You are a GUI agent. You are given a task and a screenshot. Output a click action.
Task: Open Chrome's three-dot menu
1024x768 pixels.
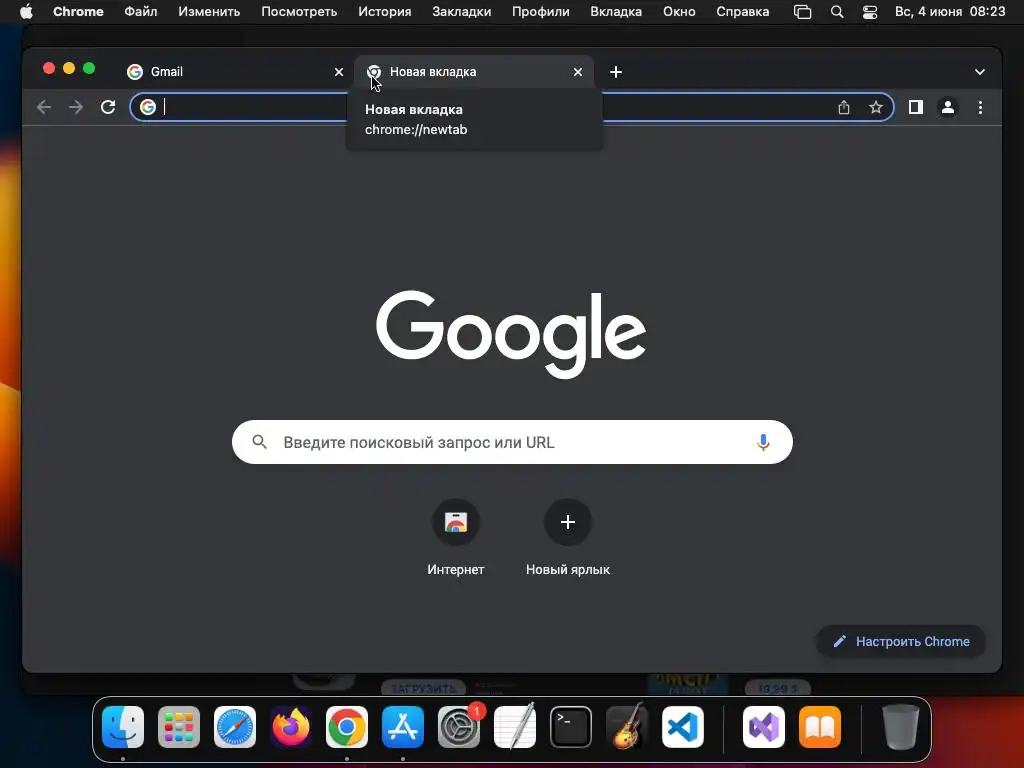click(x=980, y=107)
